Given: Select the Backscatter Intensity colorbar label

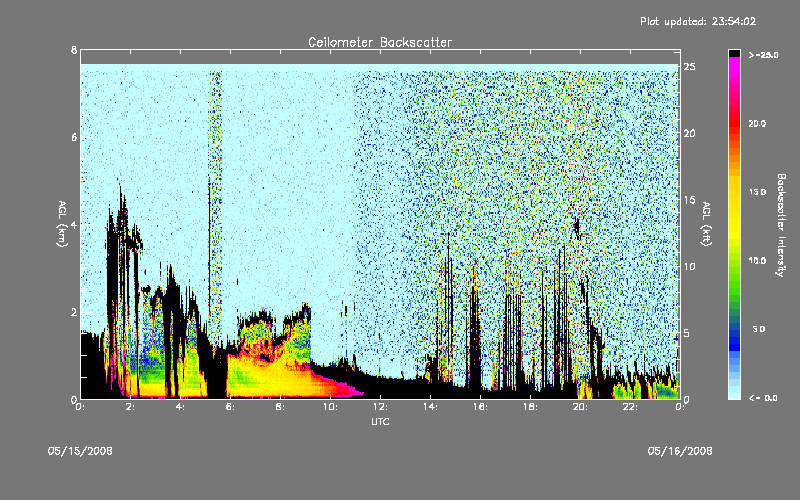Looking at the screenshot, I should point(781,225).
